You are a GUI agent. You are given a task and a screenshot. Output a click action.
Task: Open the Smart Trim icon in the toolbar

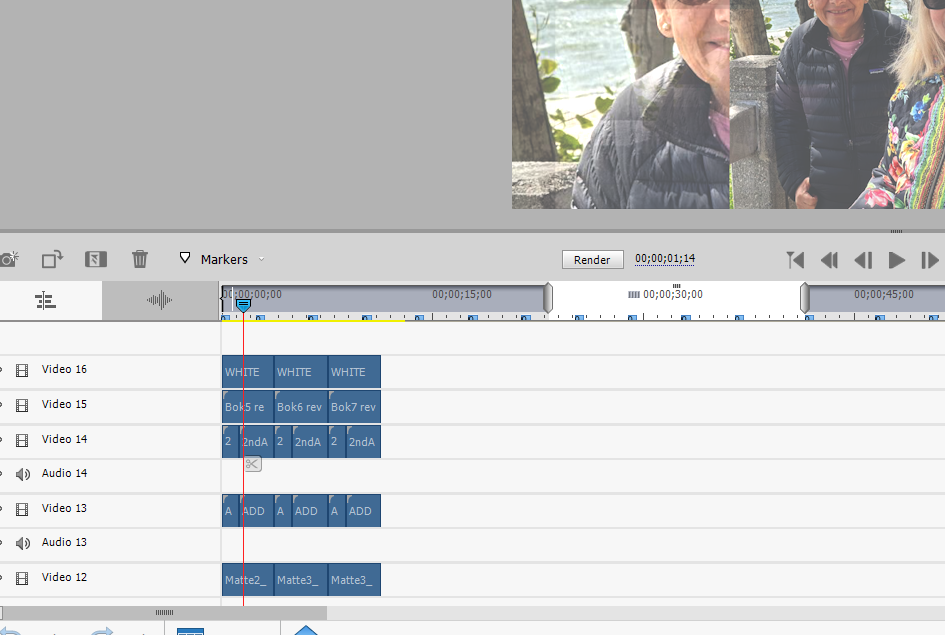pyautogui.click(x=96, y=259)
